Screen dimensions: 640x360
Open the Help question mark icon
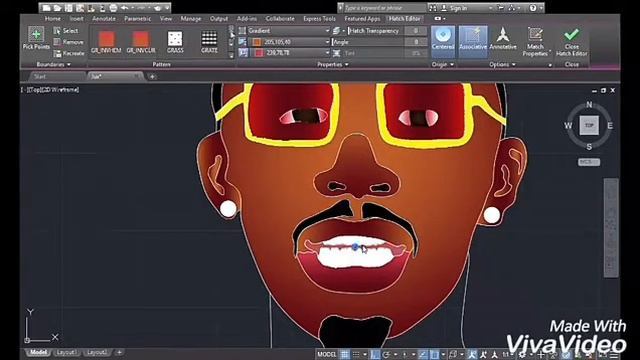click(x=533, y=8)
